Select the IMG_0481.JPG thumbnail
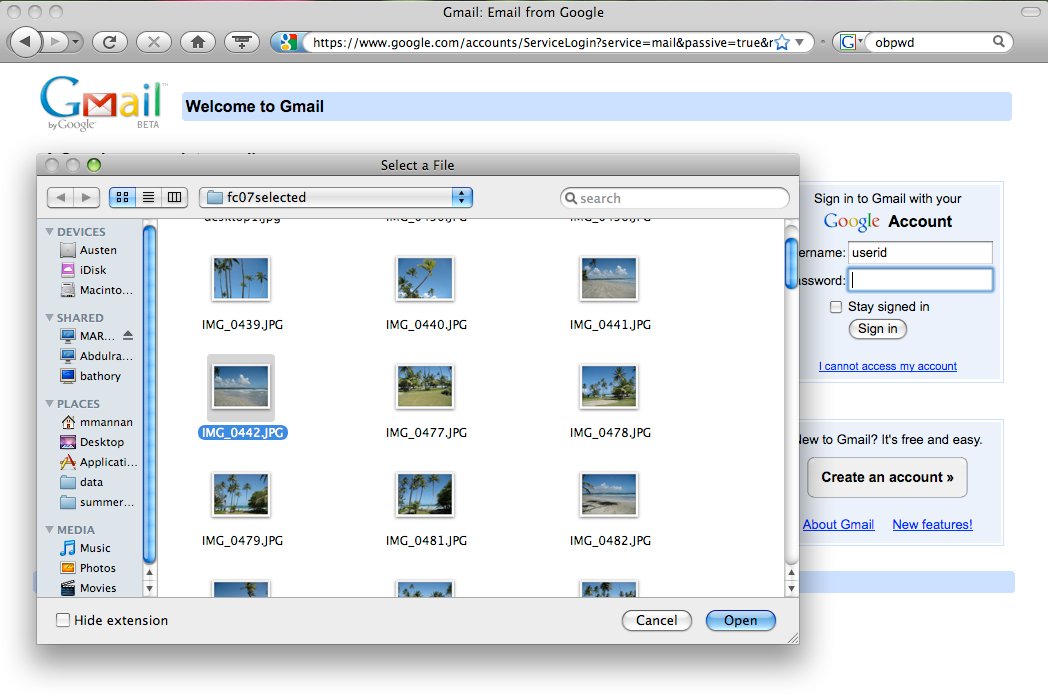1048x698 pixels. point(425,495)
